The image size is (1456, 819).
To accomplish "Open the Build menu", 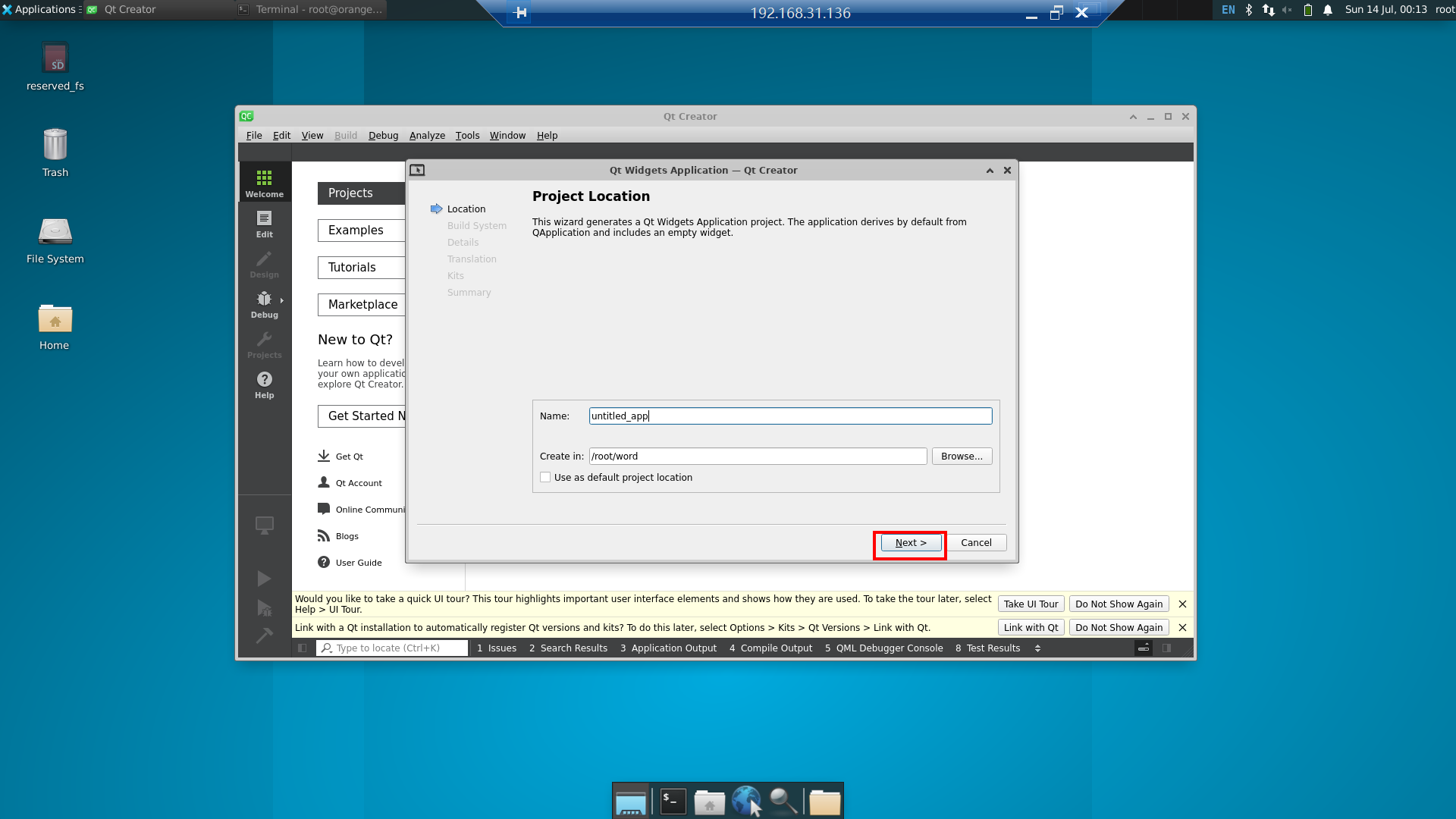I will pos(345,135).
